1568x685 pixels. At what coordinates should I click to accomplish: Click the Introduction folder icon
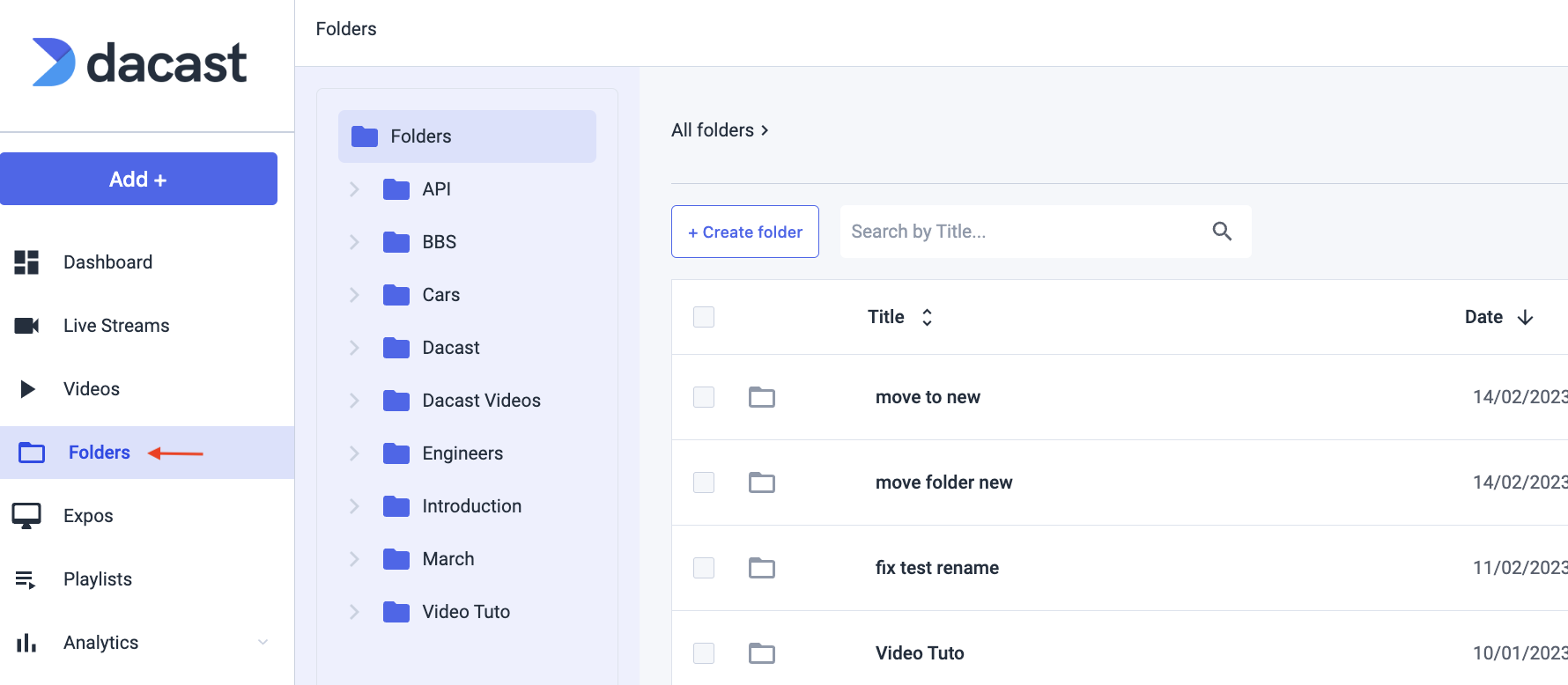pos(396,506)
